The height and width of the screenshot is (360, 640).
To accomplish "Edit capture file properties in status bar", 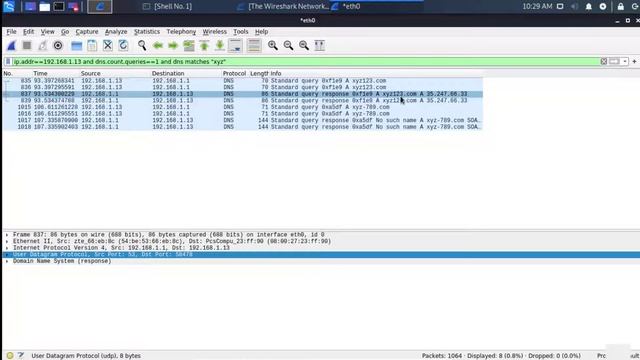I will click(x=21, y=356).
